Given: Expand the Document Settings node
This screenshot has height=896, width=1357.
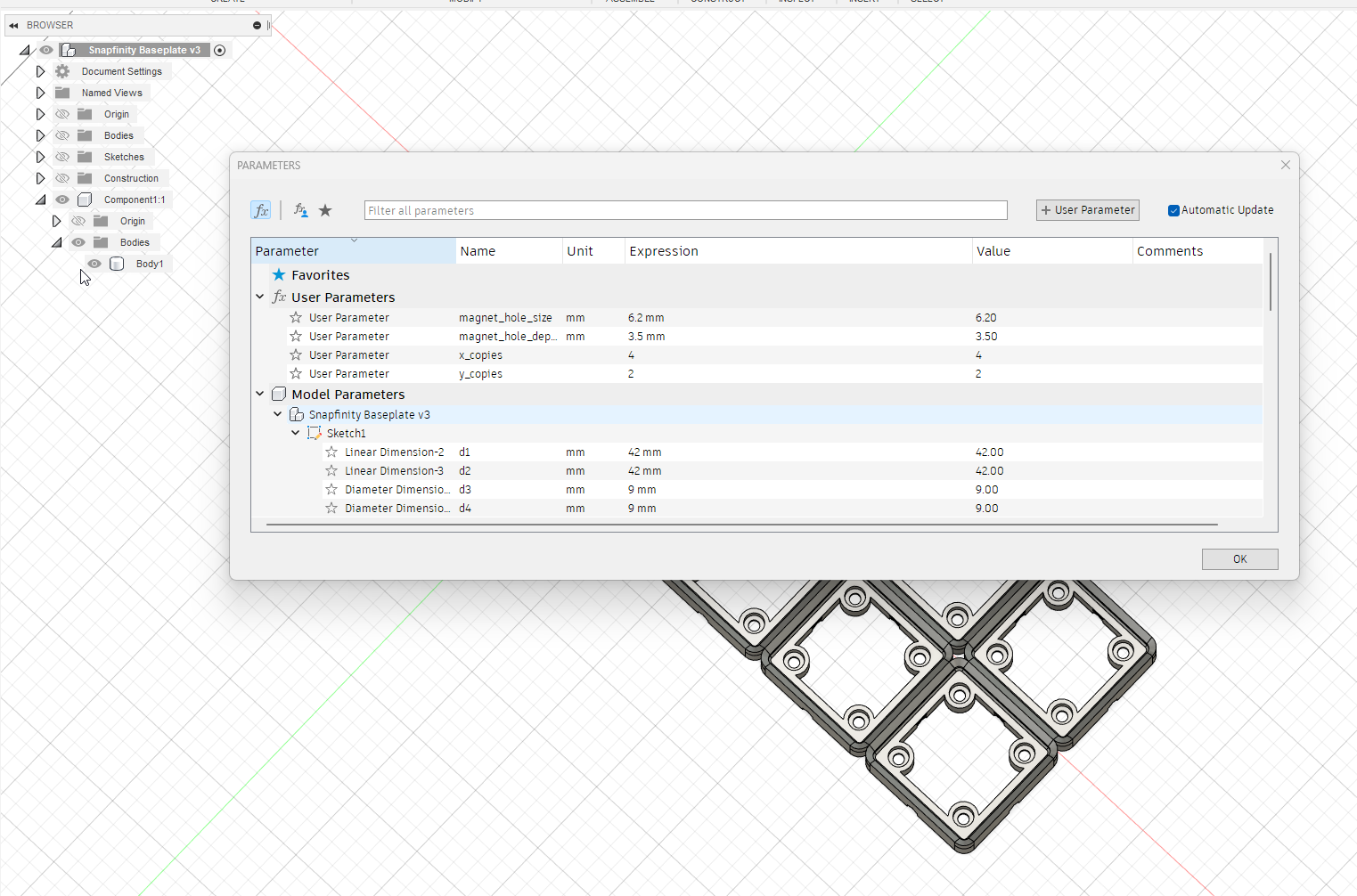Looking at the screenshot, I should point(40,71).
